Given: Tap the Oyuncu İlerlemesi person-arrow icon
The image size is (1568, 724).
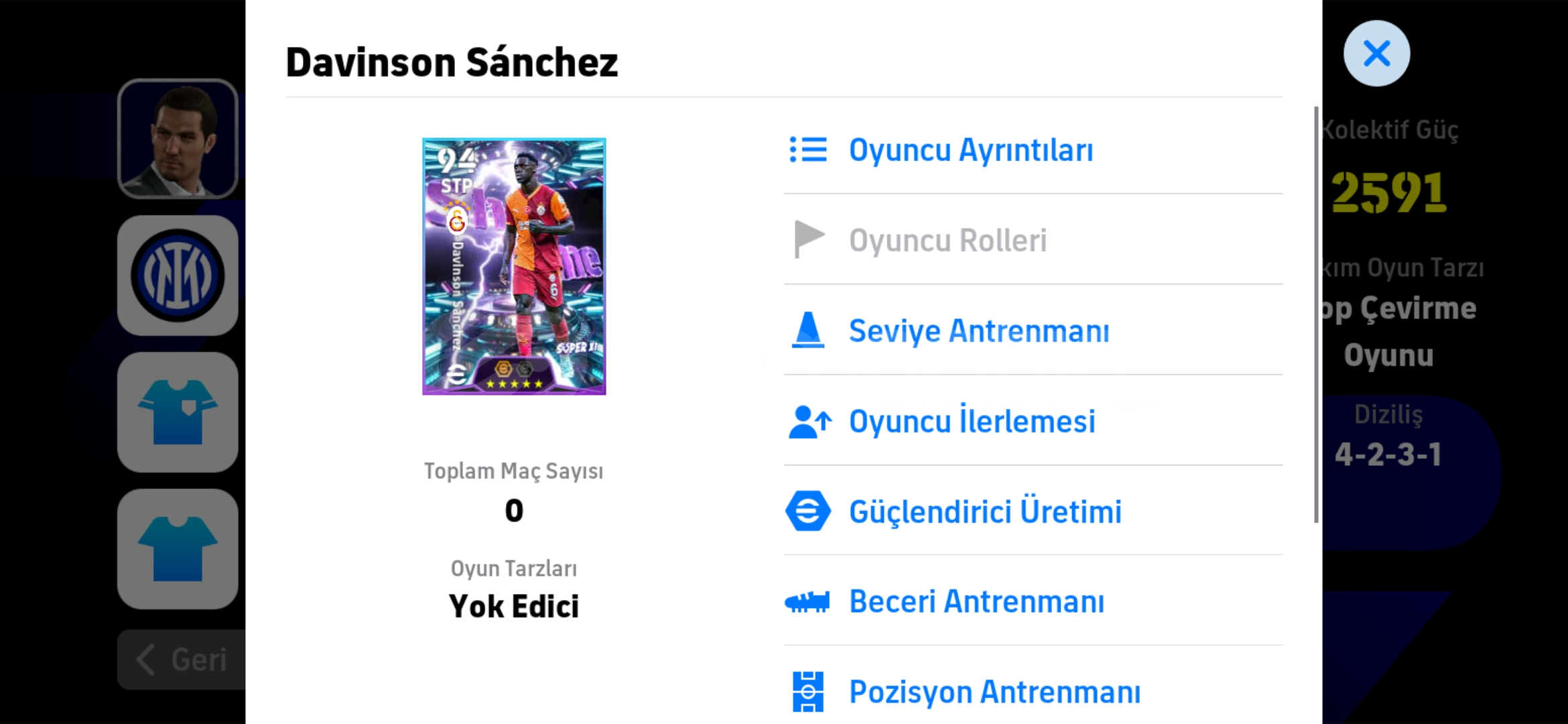Looking at the screenshot, I should point(809,422).
